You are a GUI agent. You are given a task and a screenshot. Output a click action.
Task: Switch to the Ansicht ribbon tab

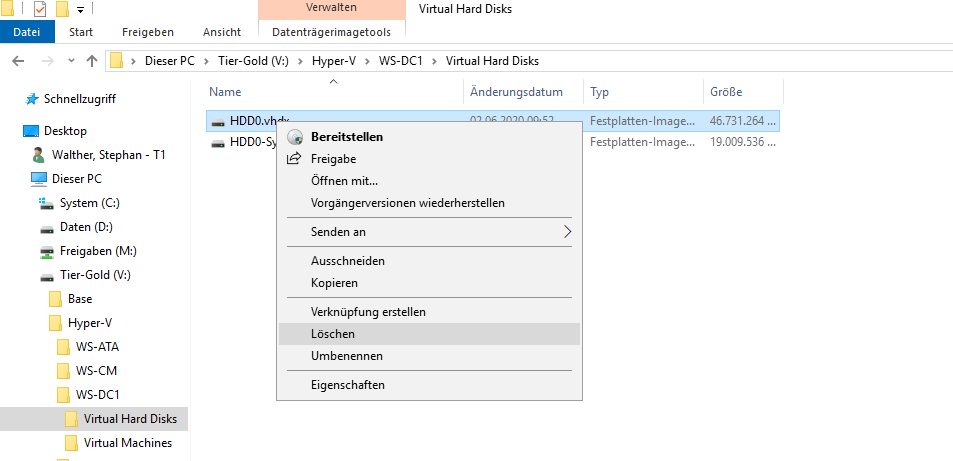[222, 32]
